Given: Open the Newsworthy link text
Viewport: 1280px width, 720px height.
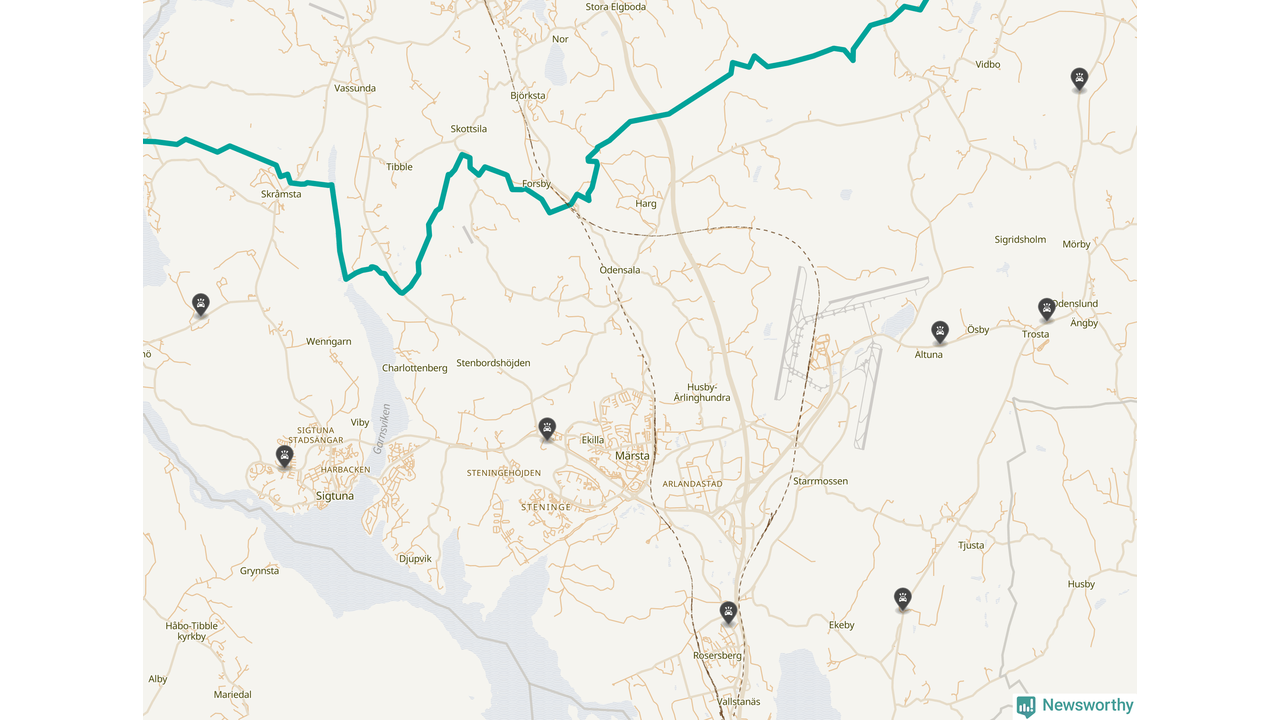Looking at the screenshot, I should click(1088, 705).
